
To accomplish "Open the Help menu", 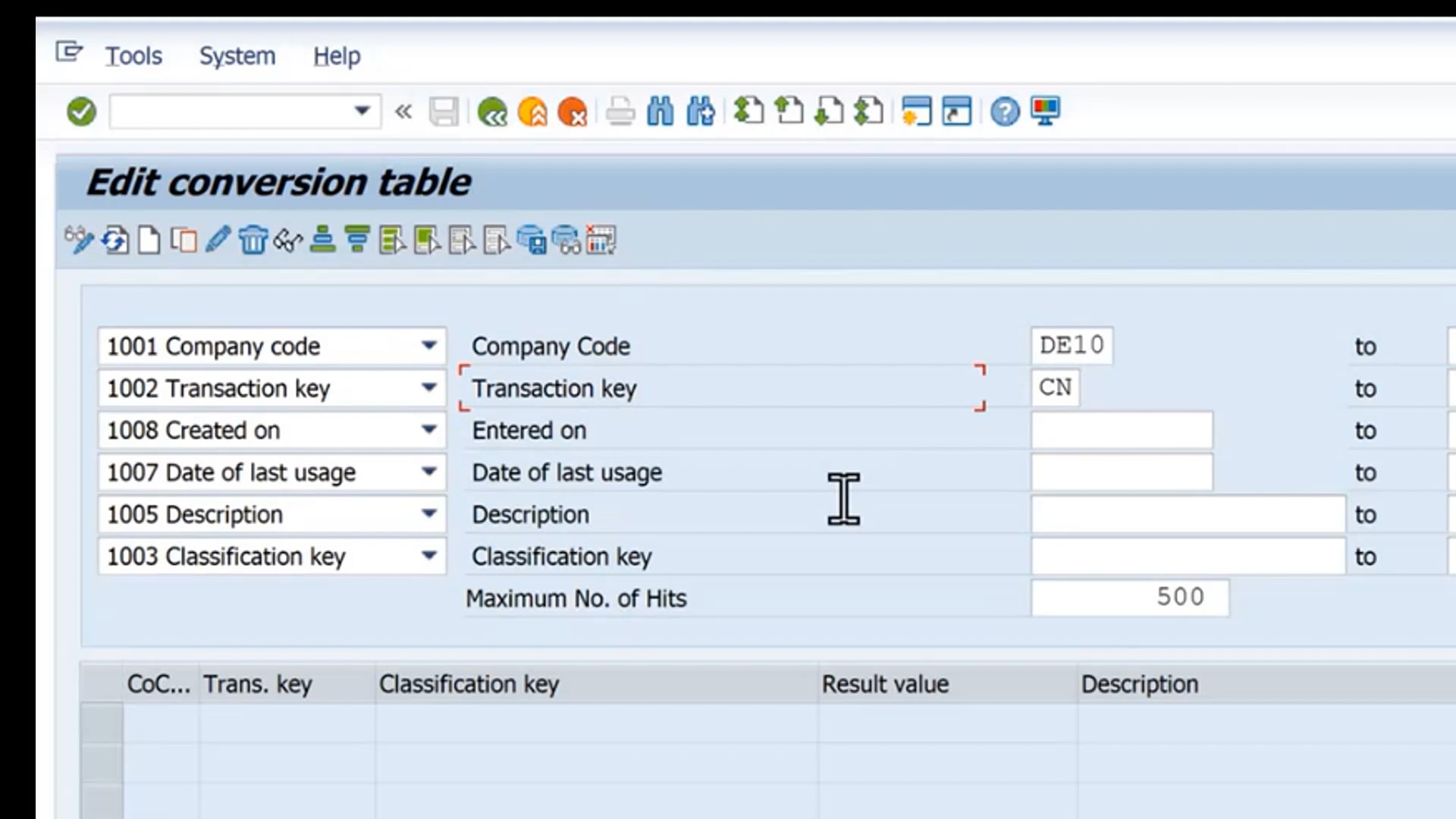I will [337, 55].
